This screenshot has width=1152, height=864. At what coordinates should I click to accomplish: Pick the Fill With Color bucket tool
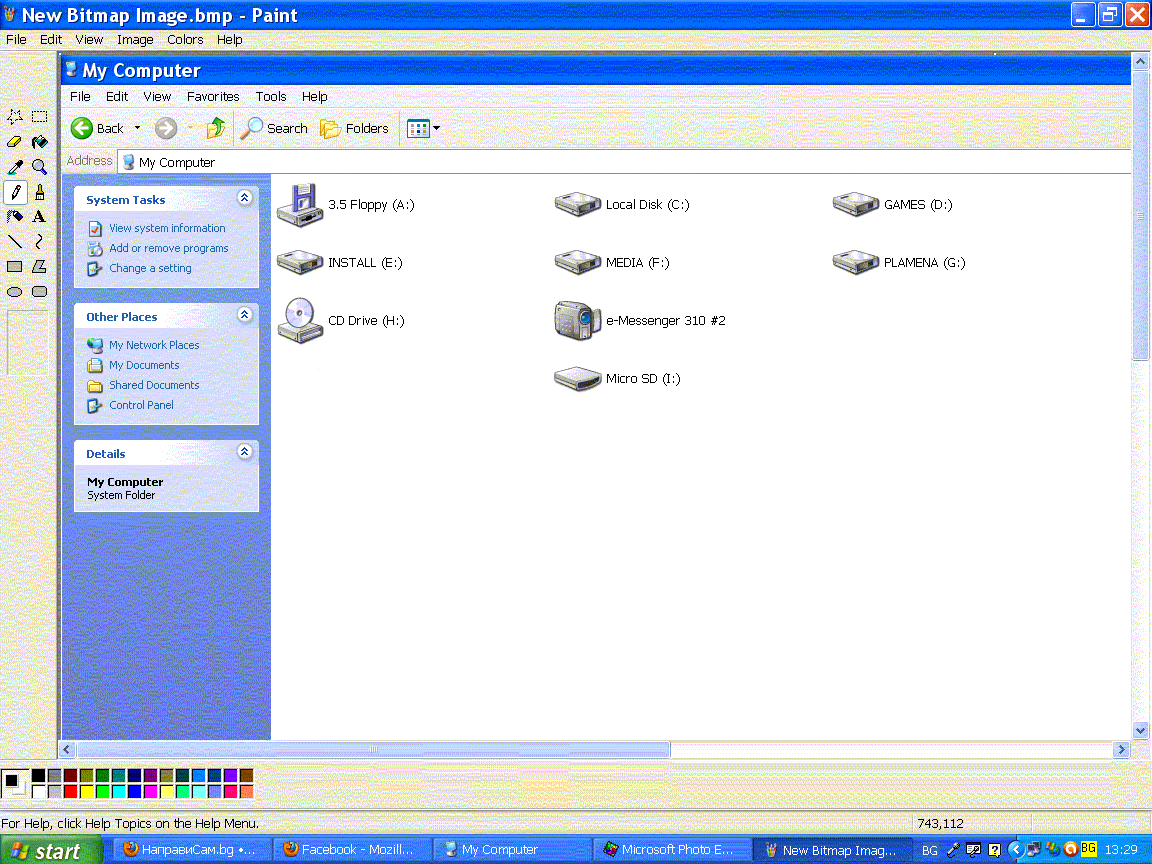coord(39,142)
